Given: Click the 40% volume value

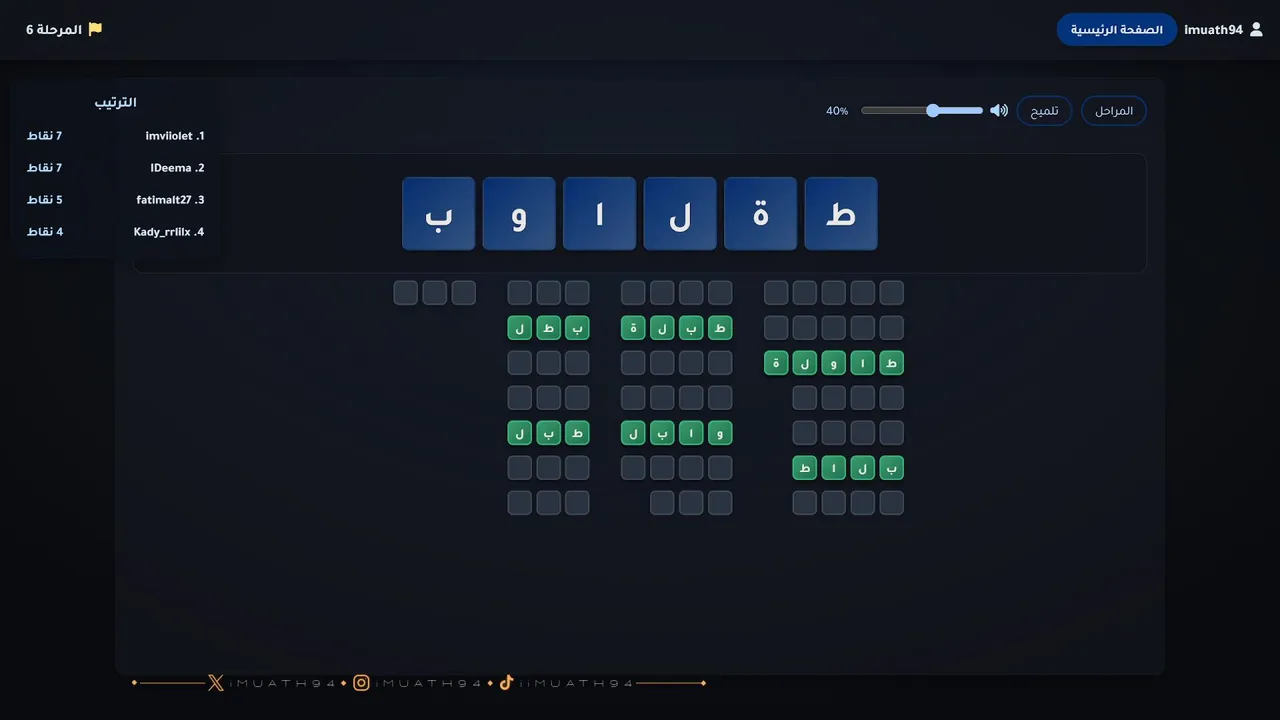Looking at the screenshot, I should tap(837, 111).
